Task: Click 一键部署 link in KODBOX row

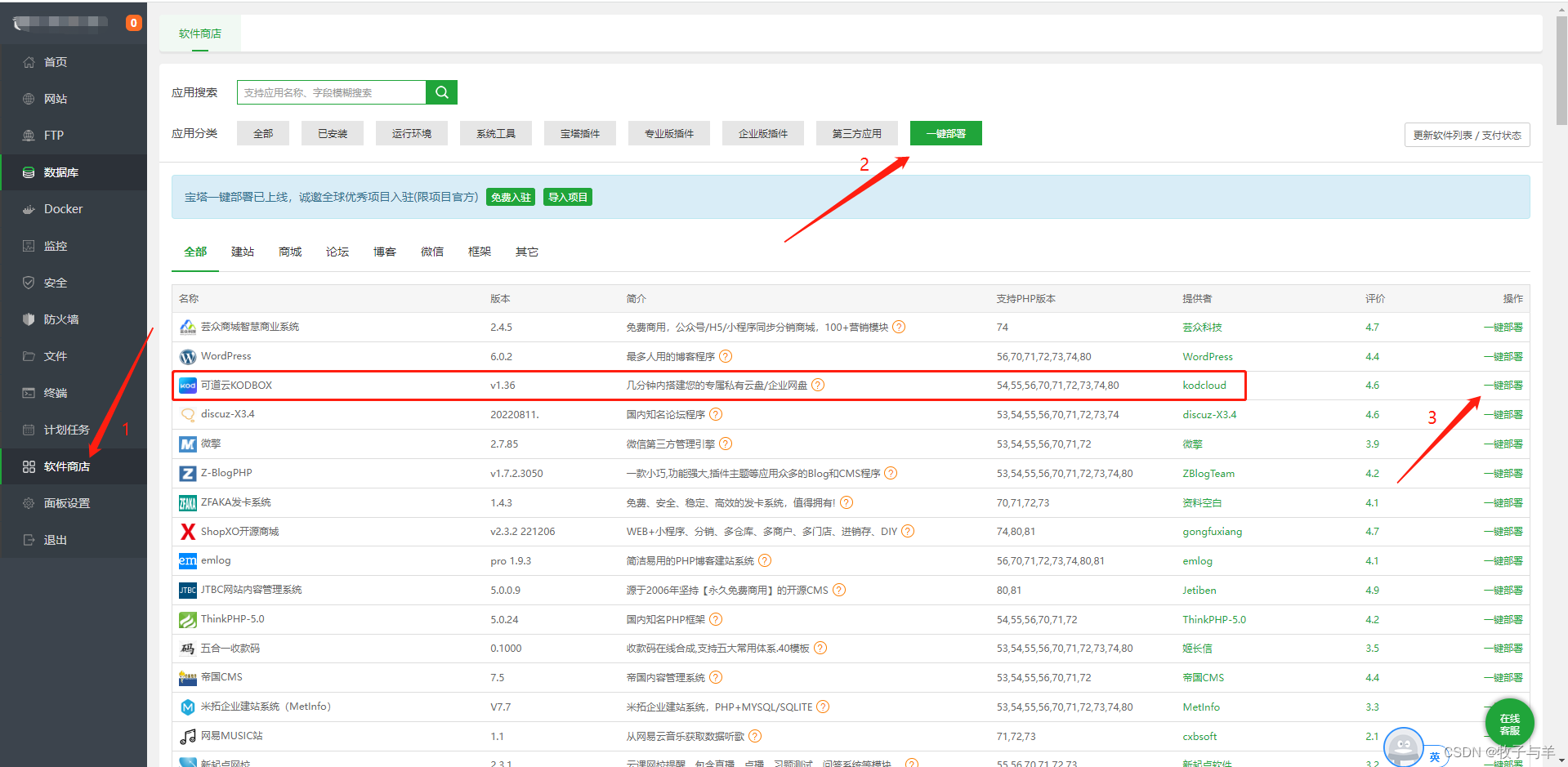Action: pyautogui.click(x=1503, y=385)
